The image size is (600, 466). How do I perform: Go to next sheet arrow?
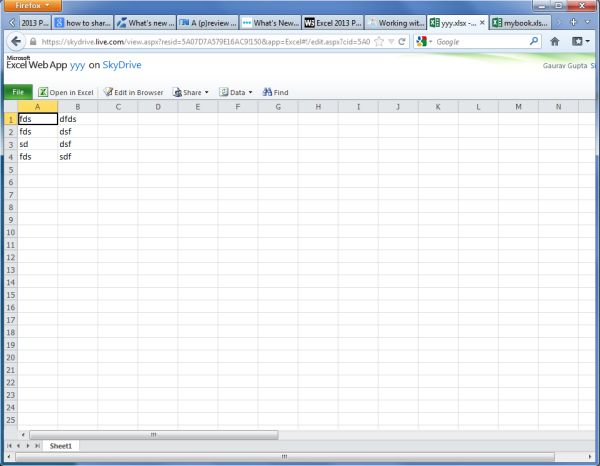coord(28,446)
